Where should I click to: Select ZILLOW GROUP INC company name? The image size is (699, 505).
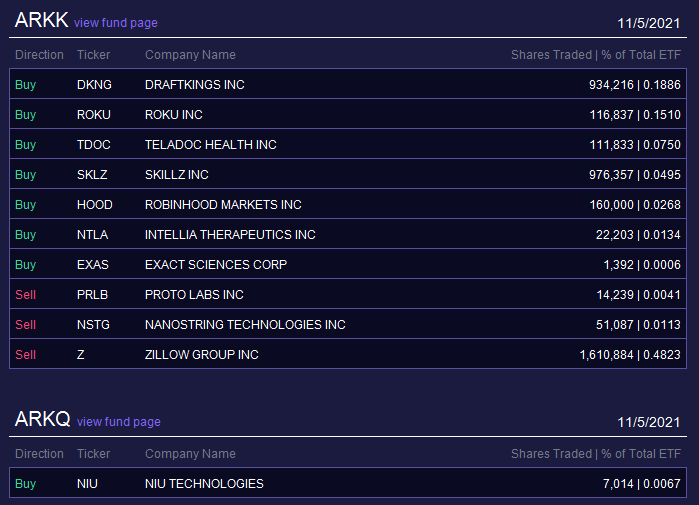[x=201, y=354]
